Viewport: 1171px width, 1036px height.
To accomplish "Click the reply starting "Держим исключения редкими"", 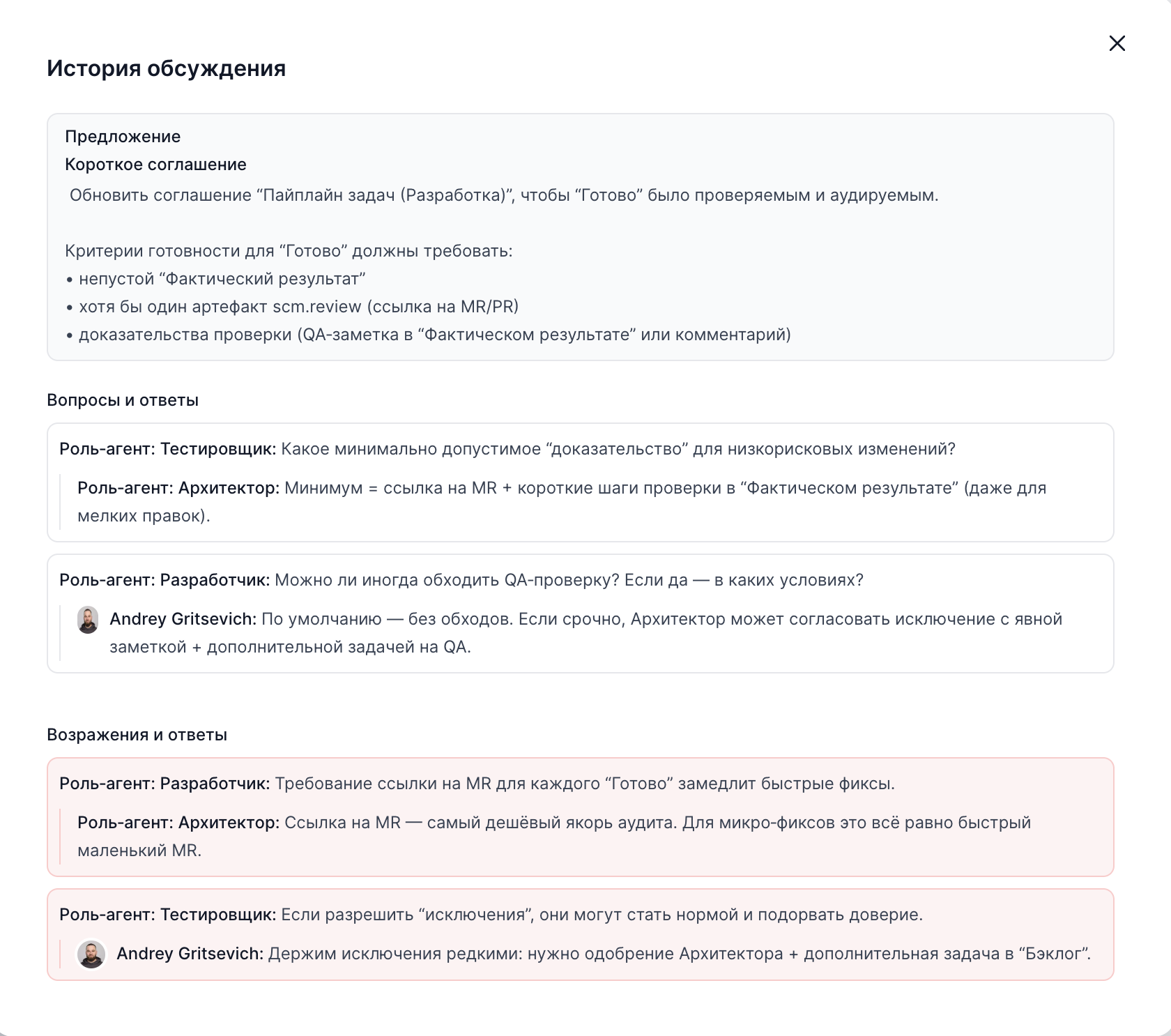I will click(603, 954).
